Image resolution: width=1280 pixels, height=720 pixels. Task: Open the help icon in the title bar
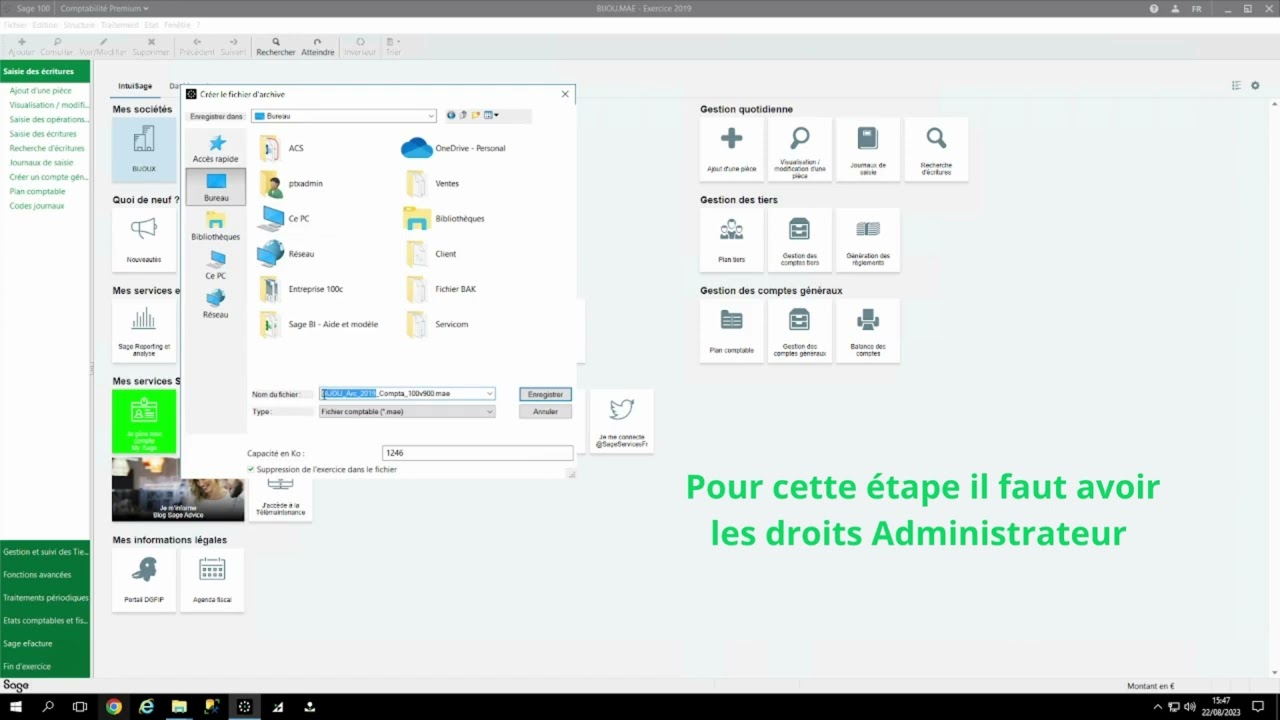click(1154, 8)
